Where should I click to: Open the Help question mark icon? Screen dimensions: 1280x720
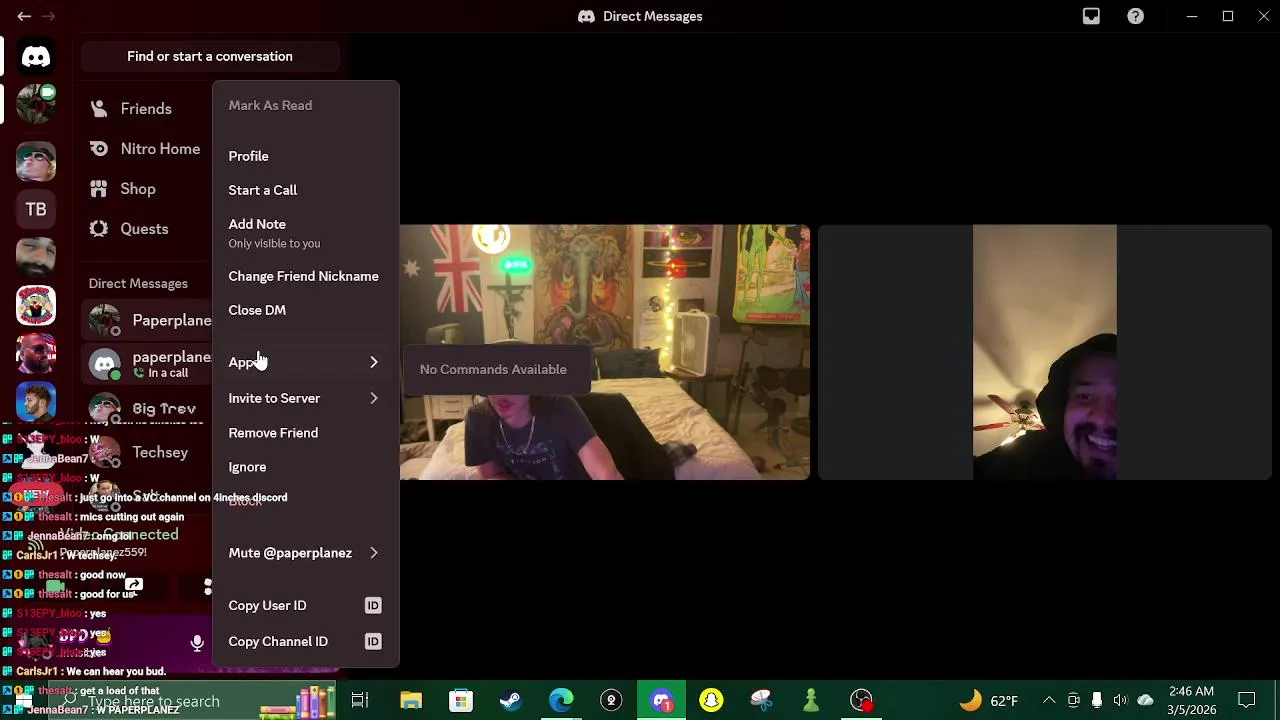(1136, 16)
